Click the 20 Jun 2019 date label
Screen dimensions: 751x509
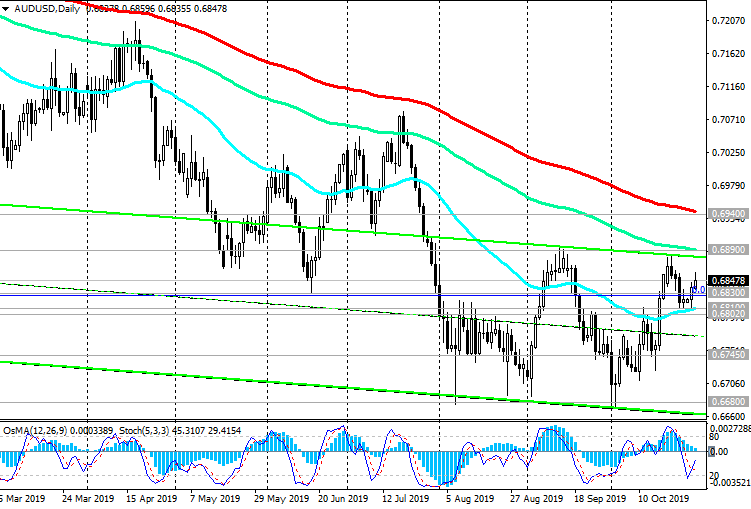[343, 499]
